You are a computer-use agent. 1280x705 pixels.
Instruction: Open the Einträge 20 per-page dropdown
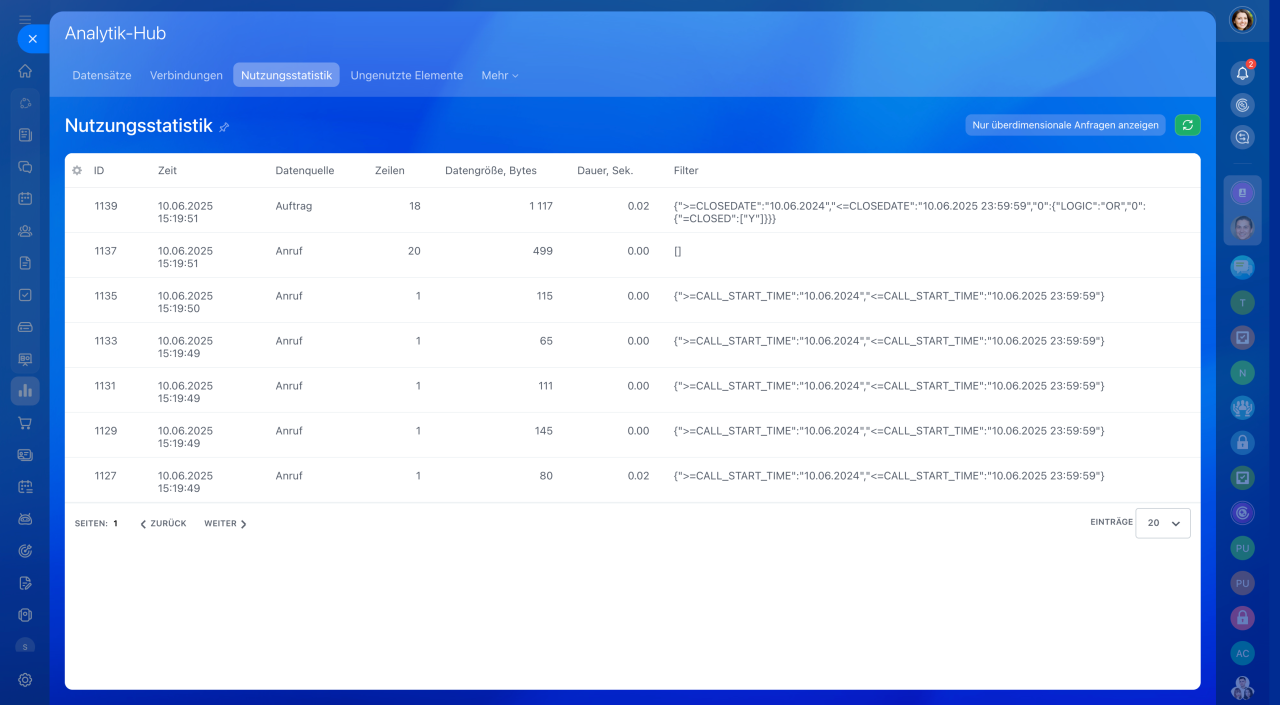click(1163, 523)
